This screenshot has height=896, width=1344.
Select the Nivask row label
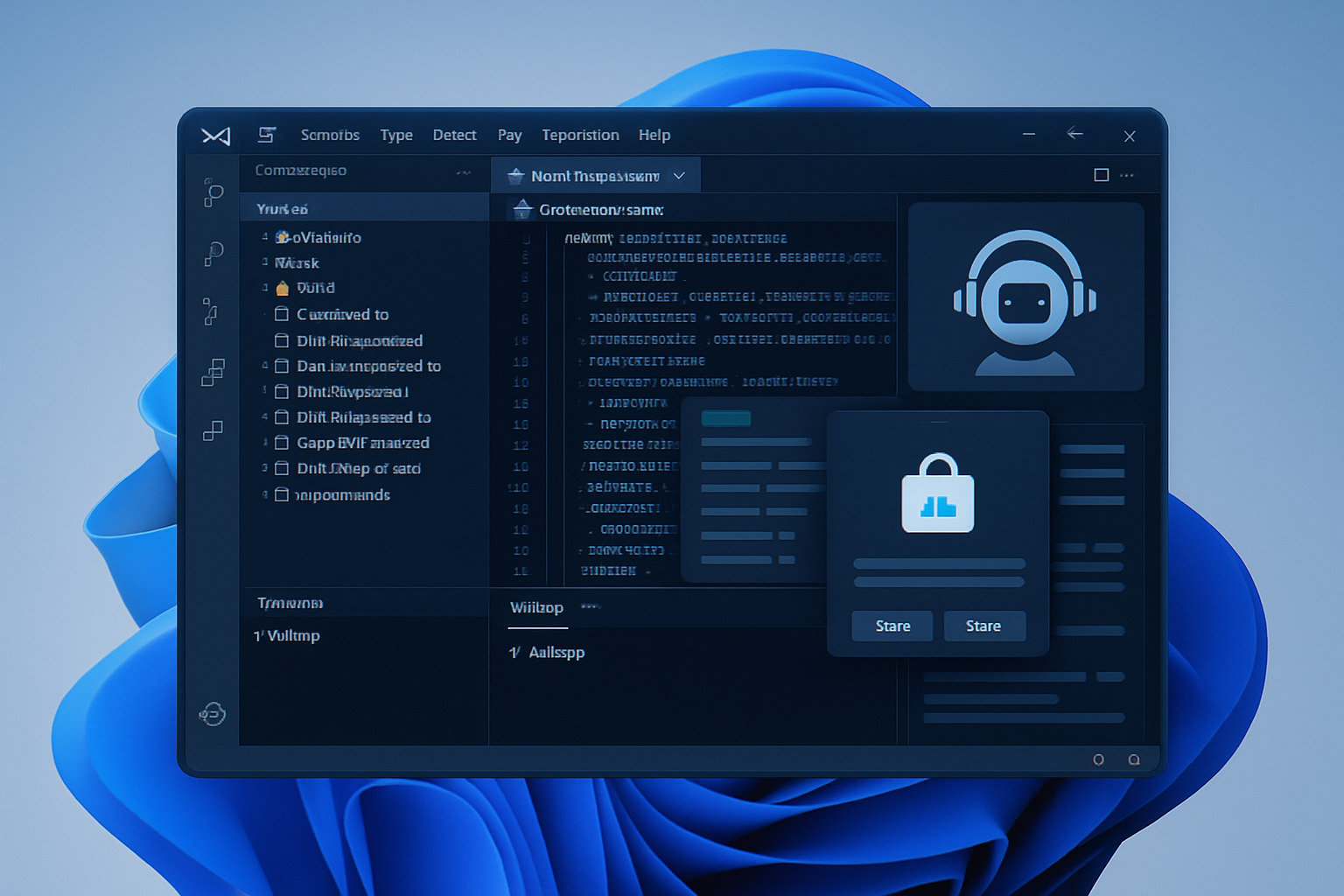click(297, 262)
